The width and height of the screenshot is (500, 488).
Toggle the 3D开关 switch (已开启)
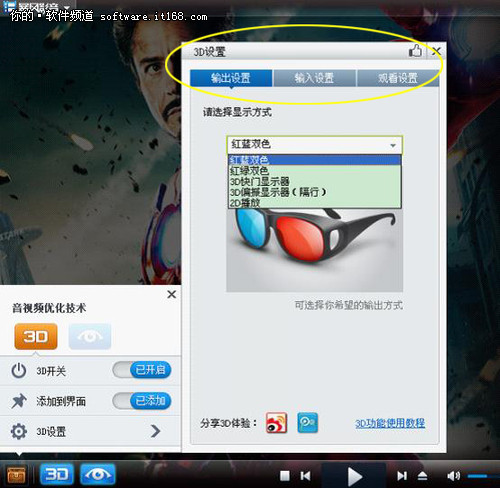142,370
